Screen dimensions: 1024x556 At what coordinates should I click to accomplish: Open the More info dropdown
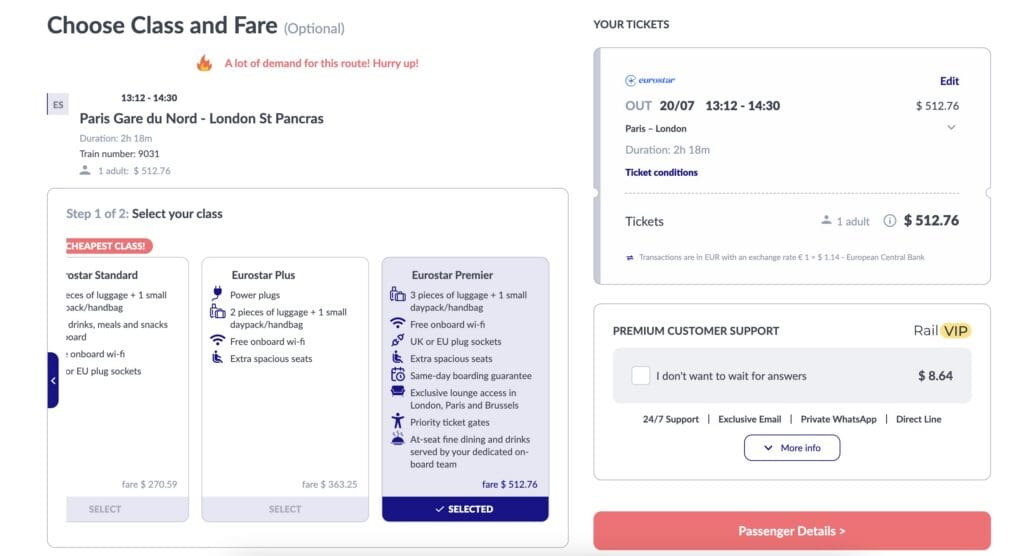tap(792, 448)
